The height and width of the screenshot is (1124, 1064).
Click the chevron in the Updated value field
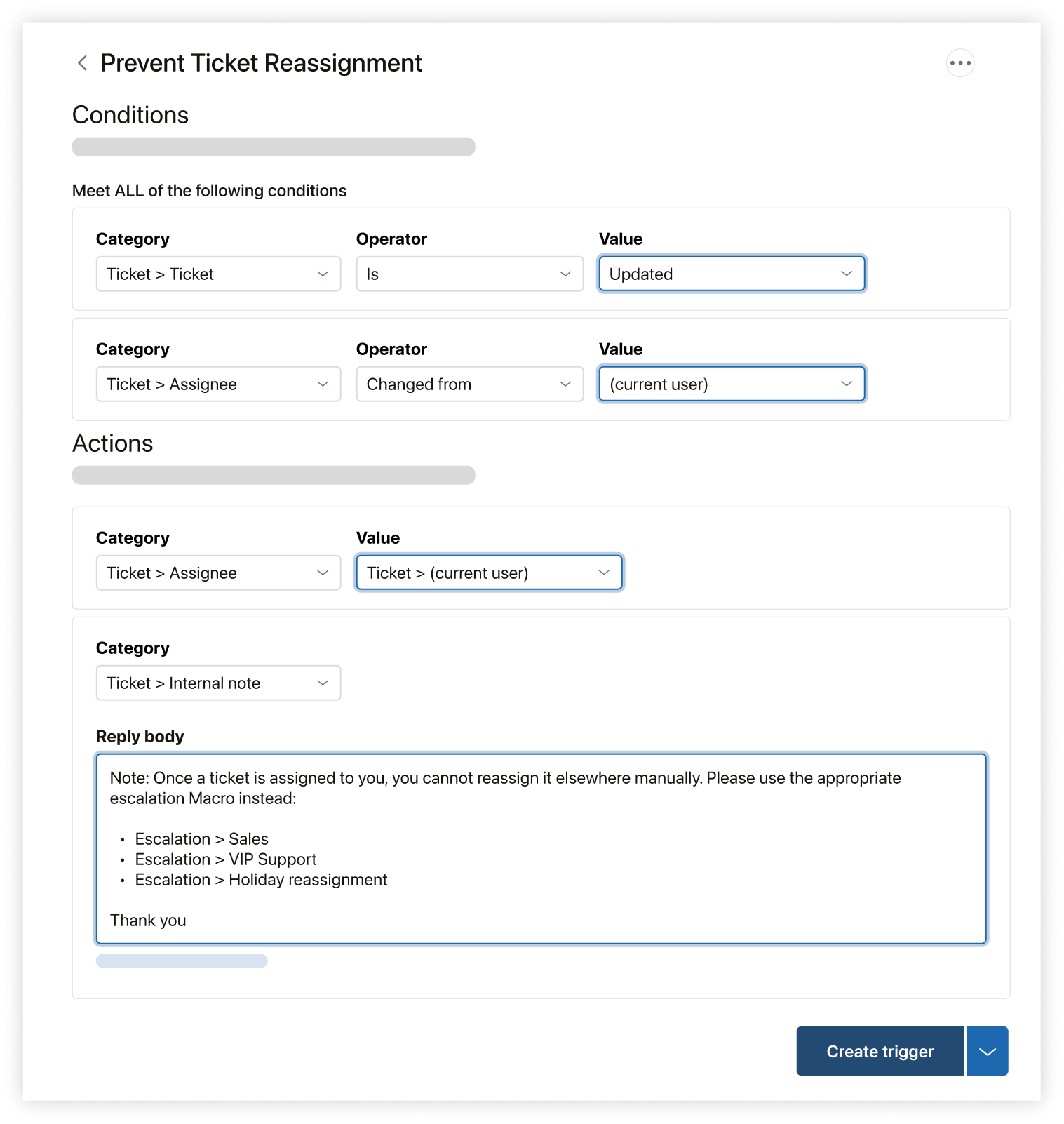847,274
